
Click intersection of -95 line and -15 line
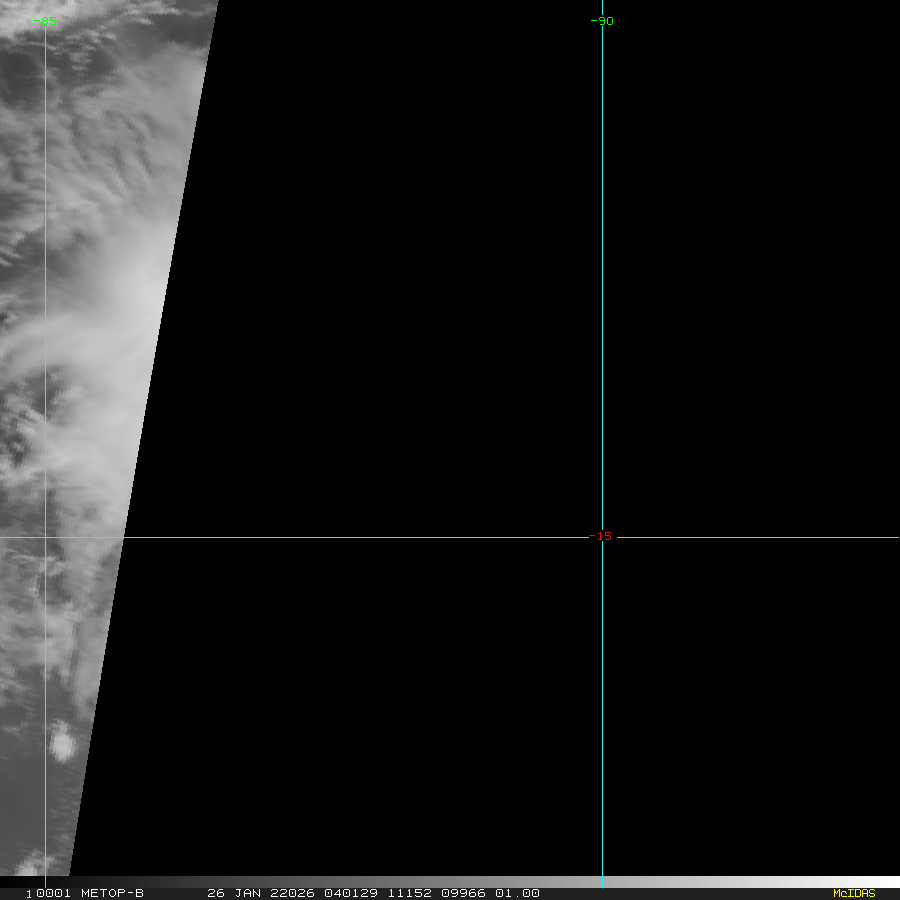click(x=45, y=537)
